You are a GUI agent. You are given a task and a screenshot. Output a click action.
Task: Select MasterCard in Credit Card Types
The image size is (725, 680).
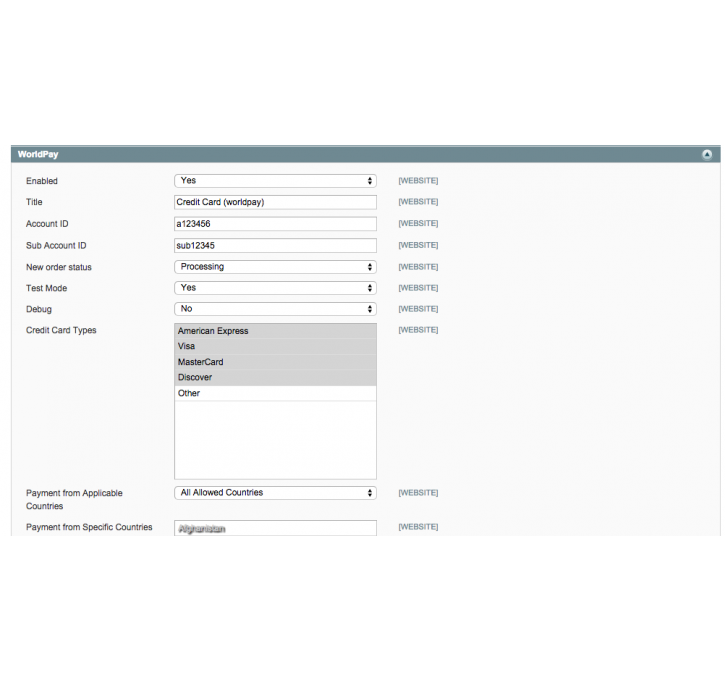pyautogui.click(x=276, y=362)
